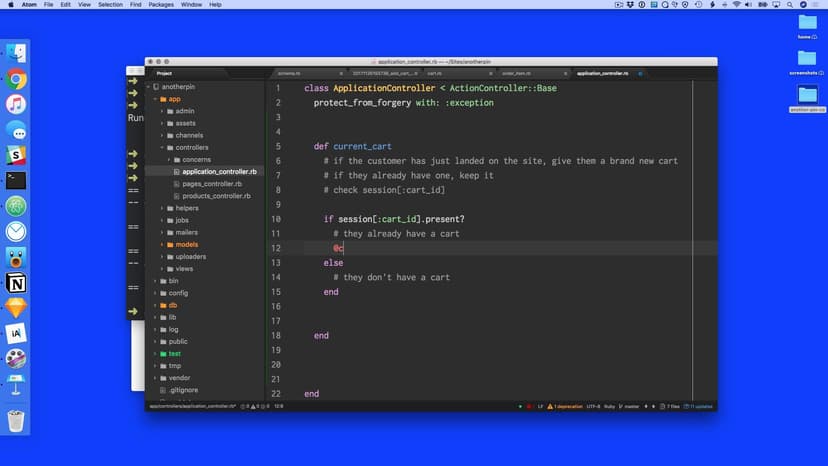
Task: Switch to the schema.rb tab
Action: point(289,73)
